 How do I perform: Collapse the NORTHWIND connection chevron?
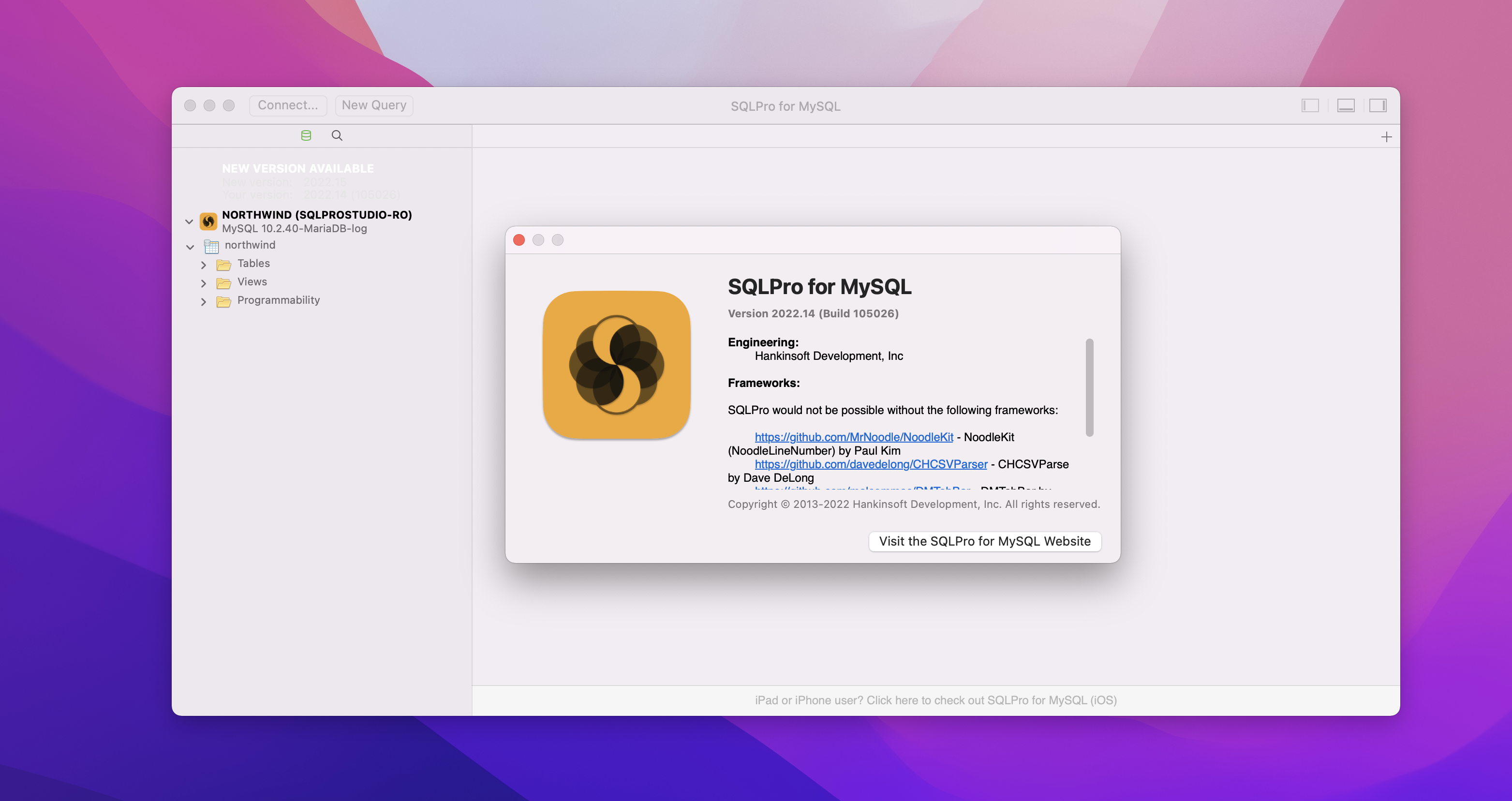[189, 221]
